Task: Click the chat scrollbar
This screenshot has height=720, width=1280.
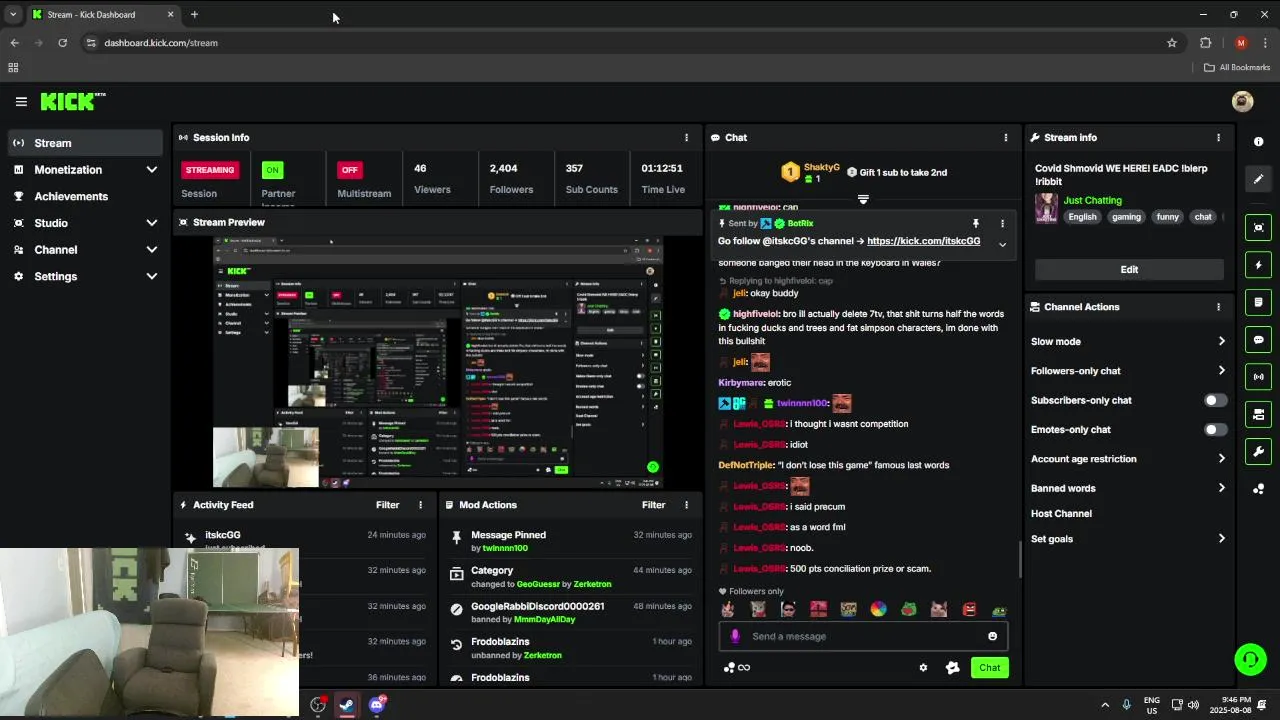Action: [1019, 560]
